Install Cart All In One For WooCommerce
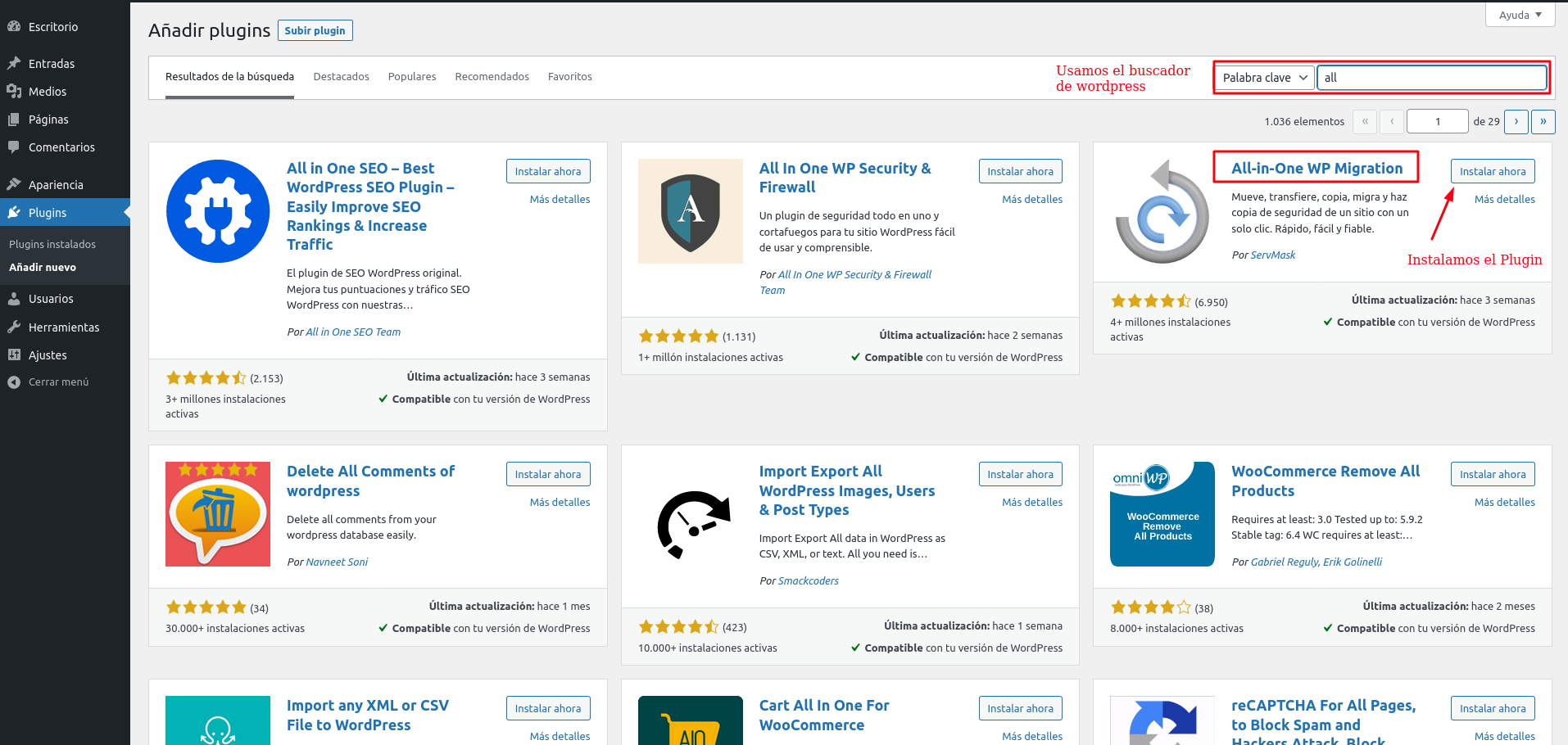 pos(1021,708)
